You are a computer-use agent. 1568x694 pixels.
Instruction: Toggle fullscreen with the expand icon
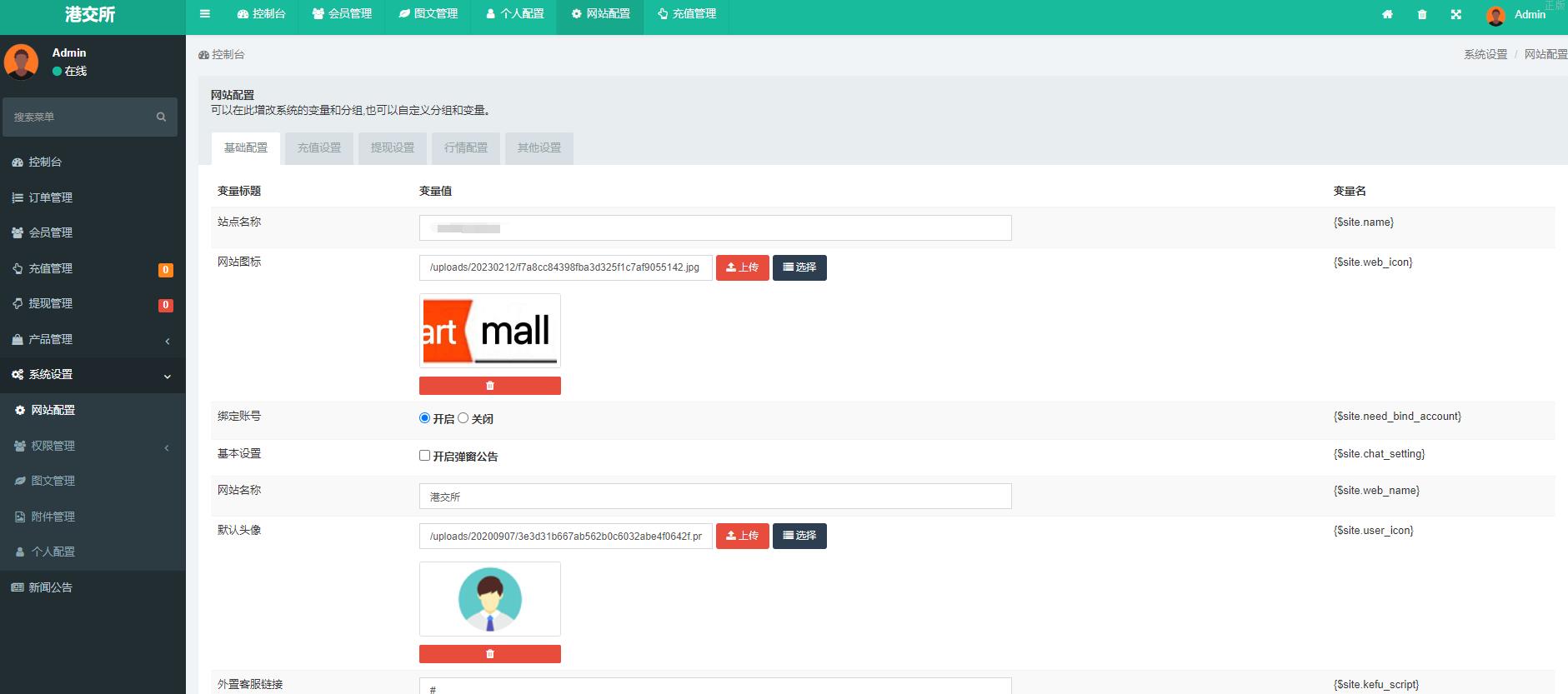pos(1456,15)
